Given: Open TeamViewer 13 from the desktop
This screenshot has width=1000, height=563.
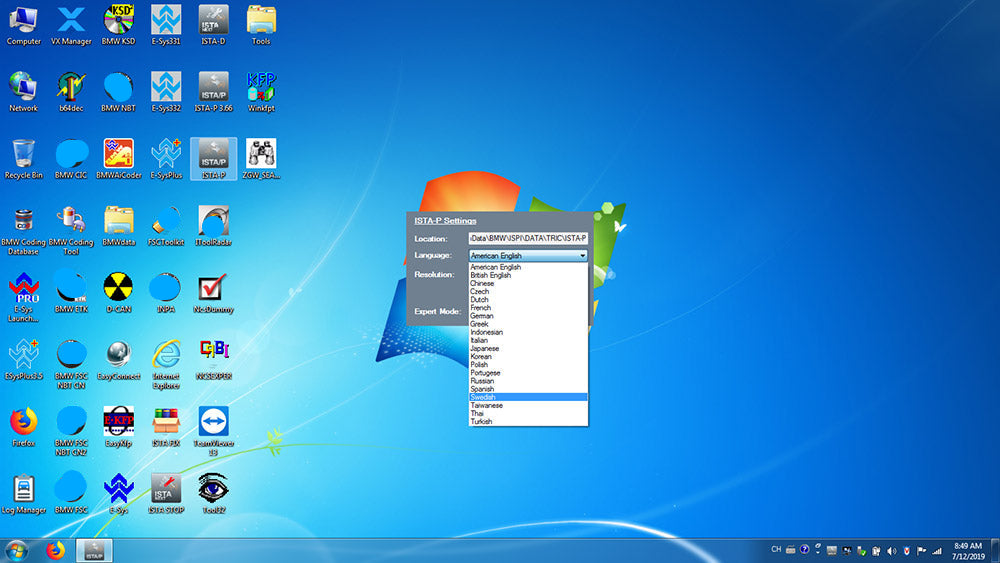Looking at the screenshot, I should point(213,423).
